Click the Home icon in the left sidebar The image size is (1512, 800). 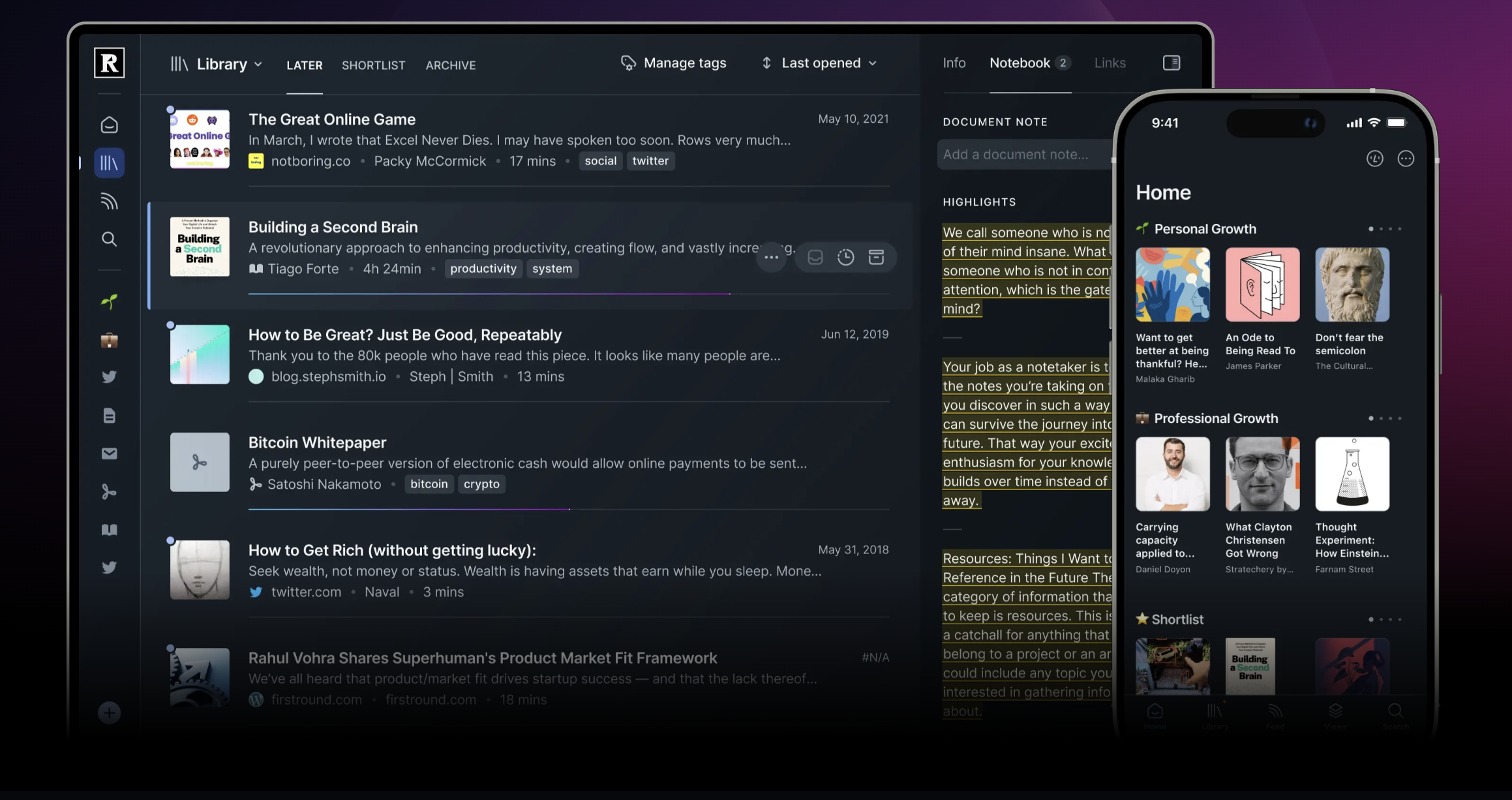click(x=109, y=125)
